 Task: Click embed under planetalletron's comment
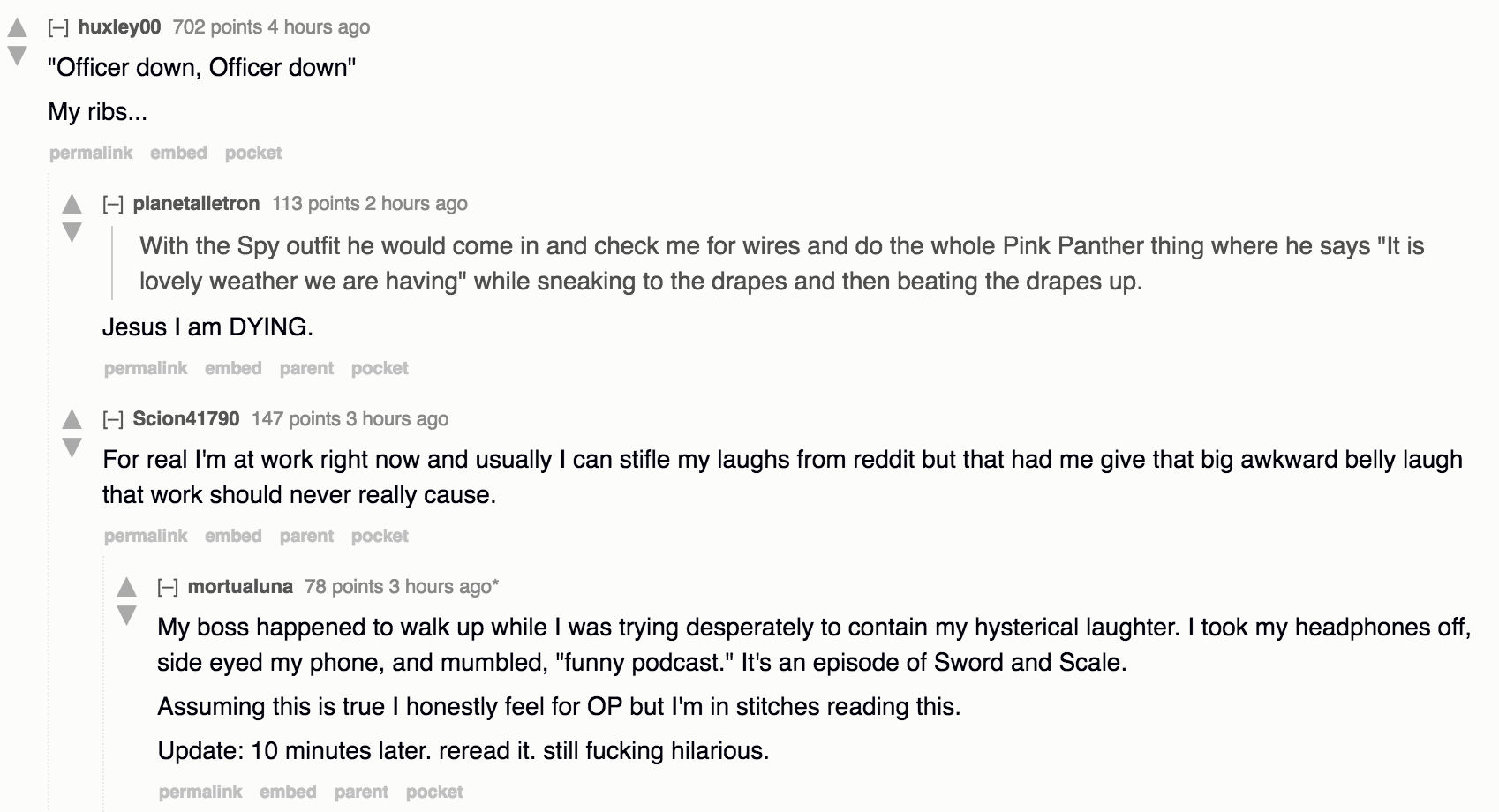pyautogui.click(x=233, y=368)
